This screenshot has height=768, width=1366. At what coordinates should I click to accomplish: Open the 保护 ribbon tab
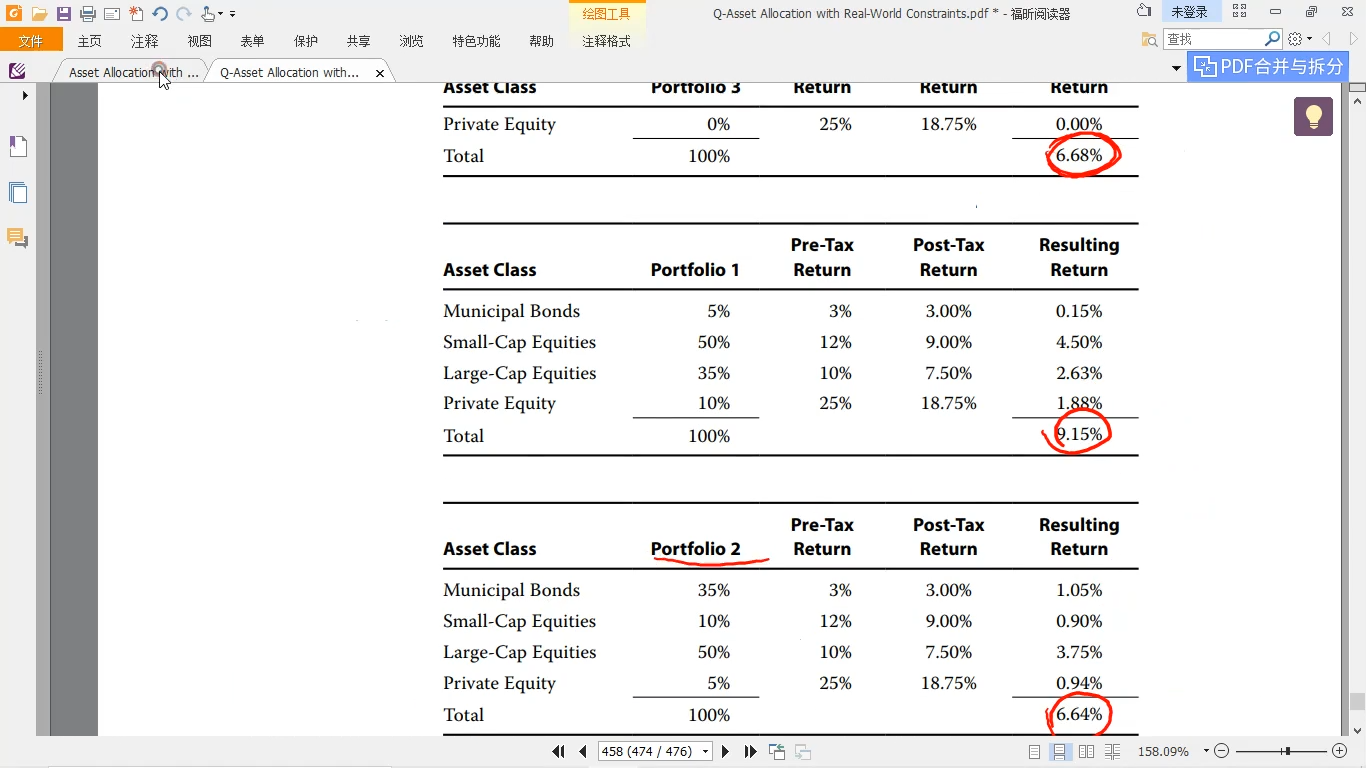[x=306, y=41]
